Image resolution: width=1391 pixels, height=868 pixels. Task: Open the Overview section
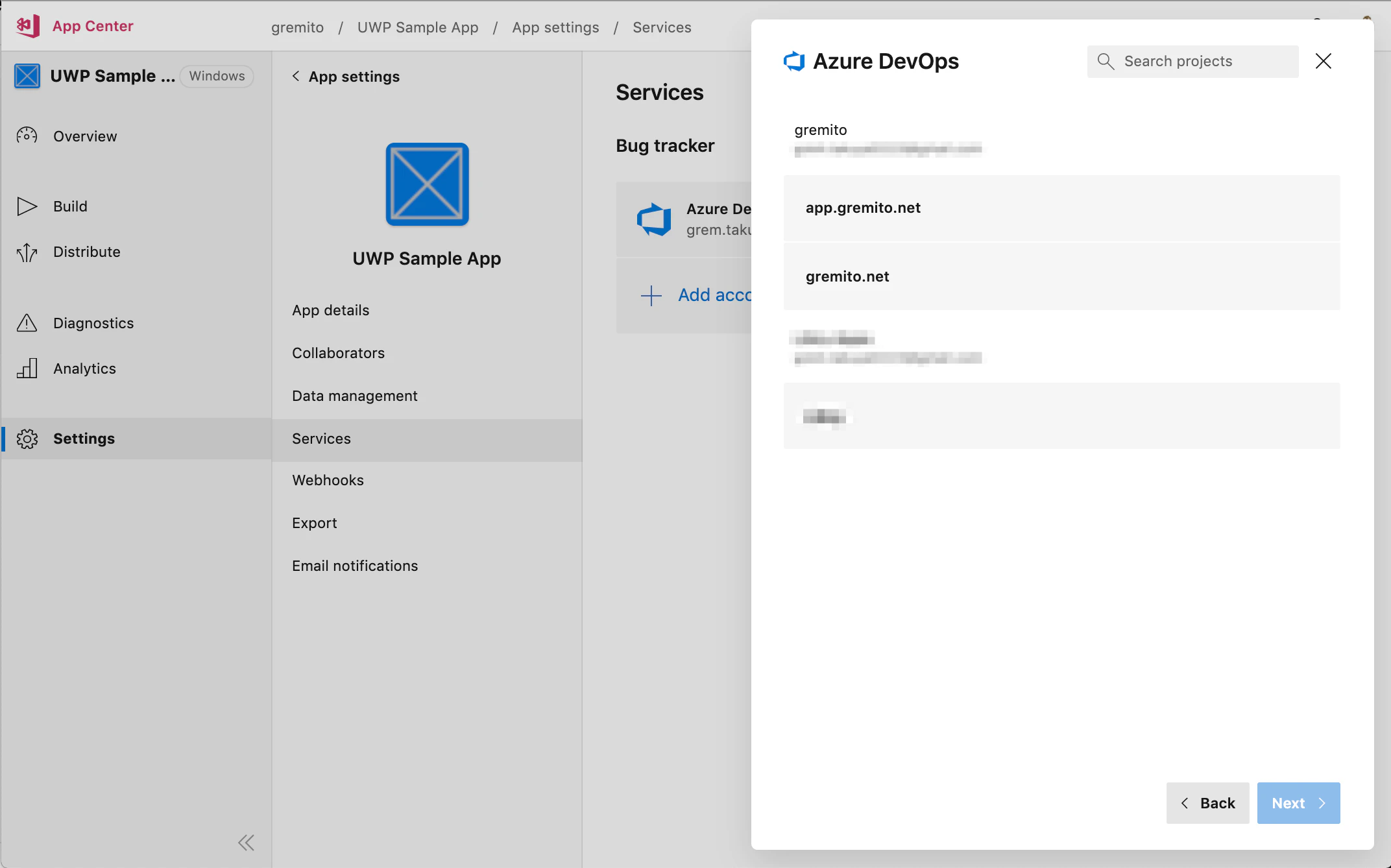point(85,136)
